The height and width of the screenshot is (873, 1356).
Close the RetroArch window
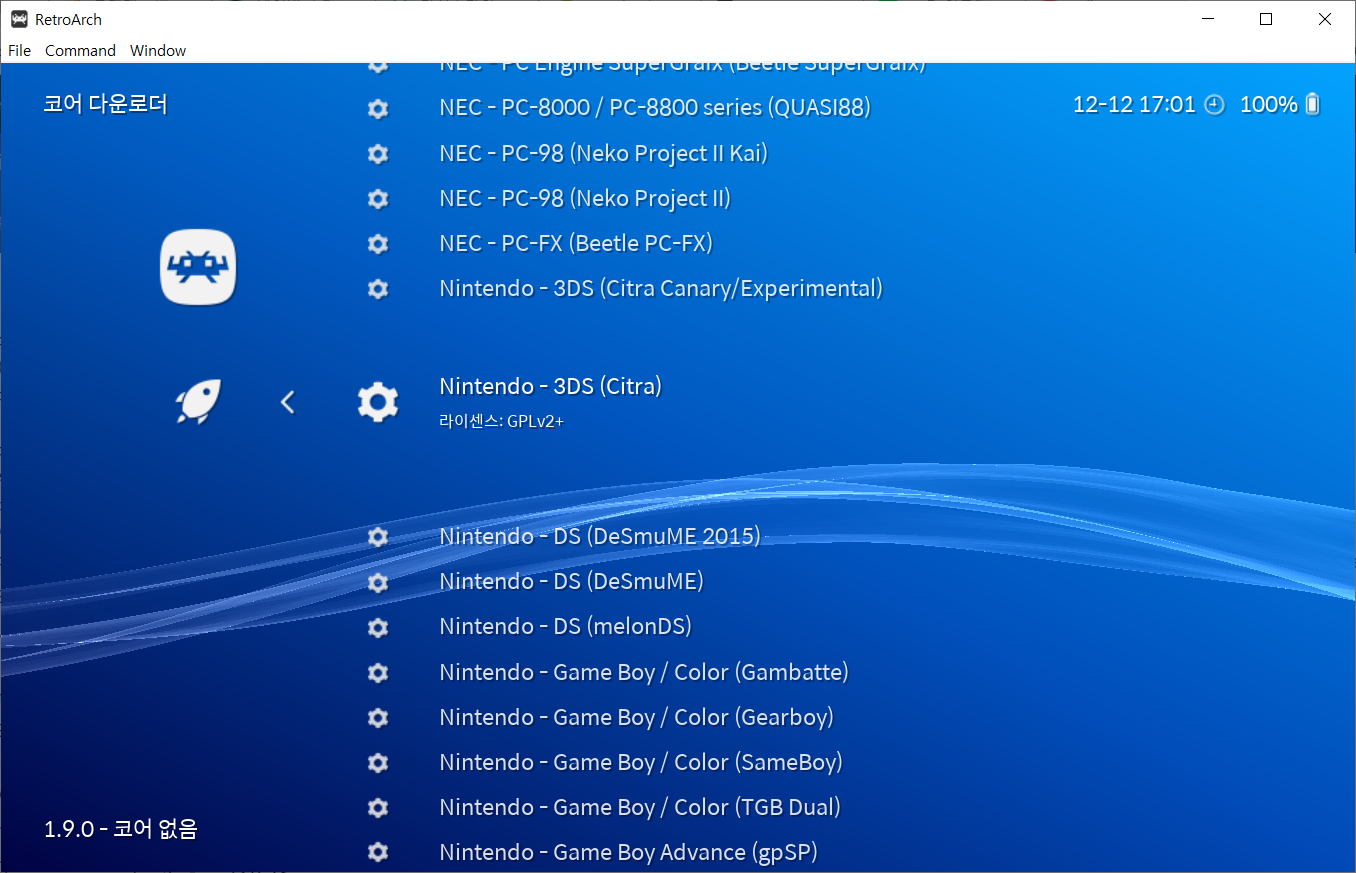1325,19
